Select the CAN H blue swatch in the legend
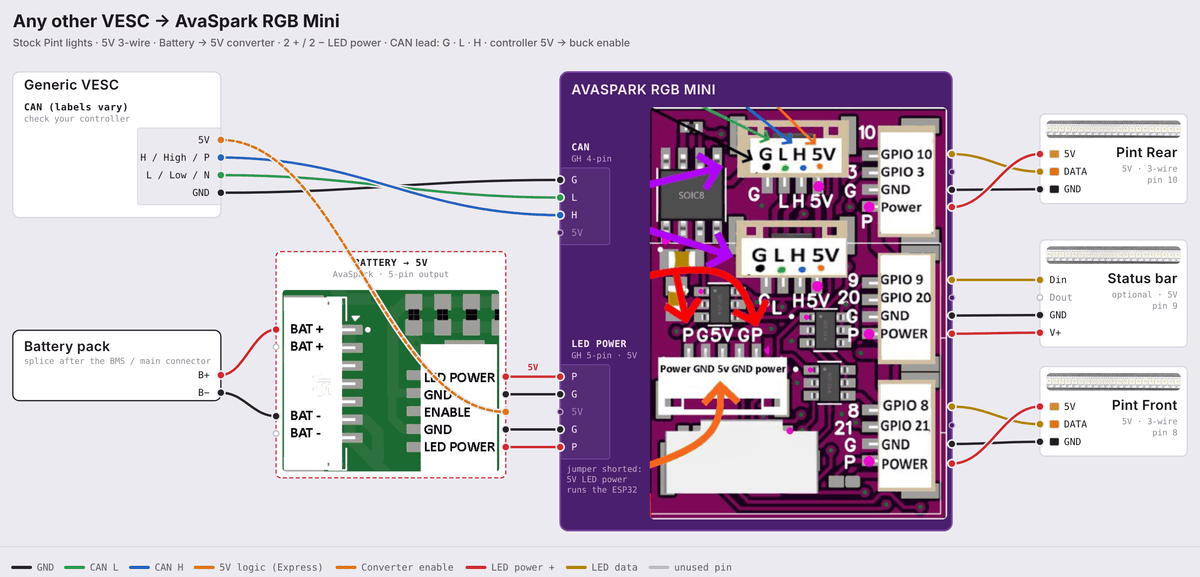1200x577 pixels. pos(139,567)
